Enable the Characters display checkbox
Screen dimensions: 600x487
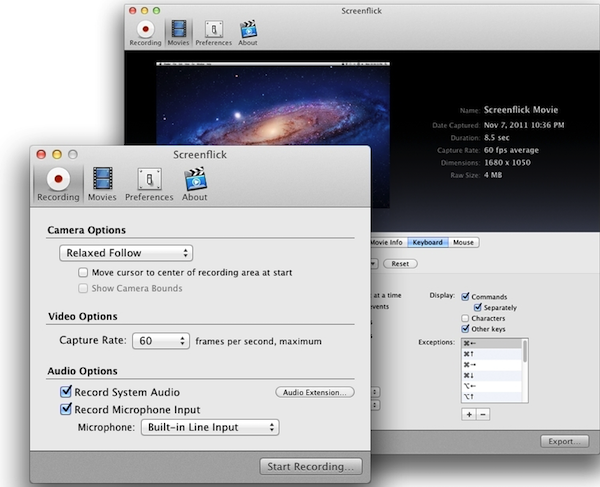pyautogui.click(x=465, y=318)
